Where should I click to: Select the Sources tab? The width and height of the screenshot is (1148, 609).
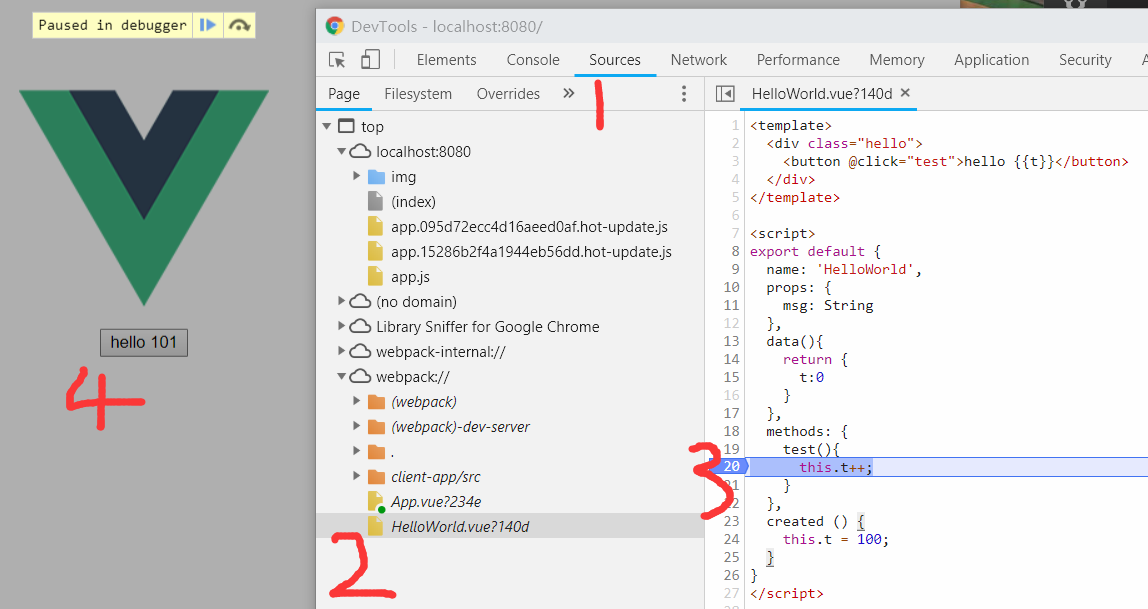click(615, 60)
